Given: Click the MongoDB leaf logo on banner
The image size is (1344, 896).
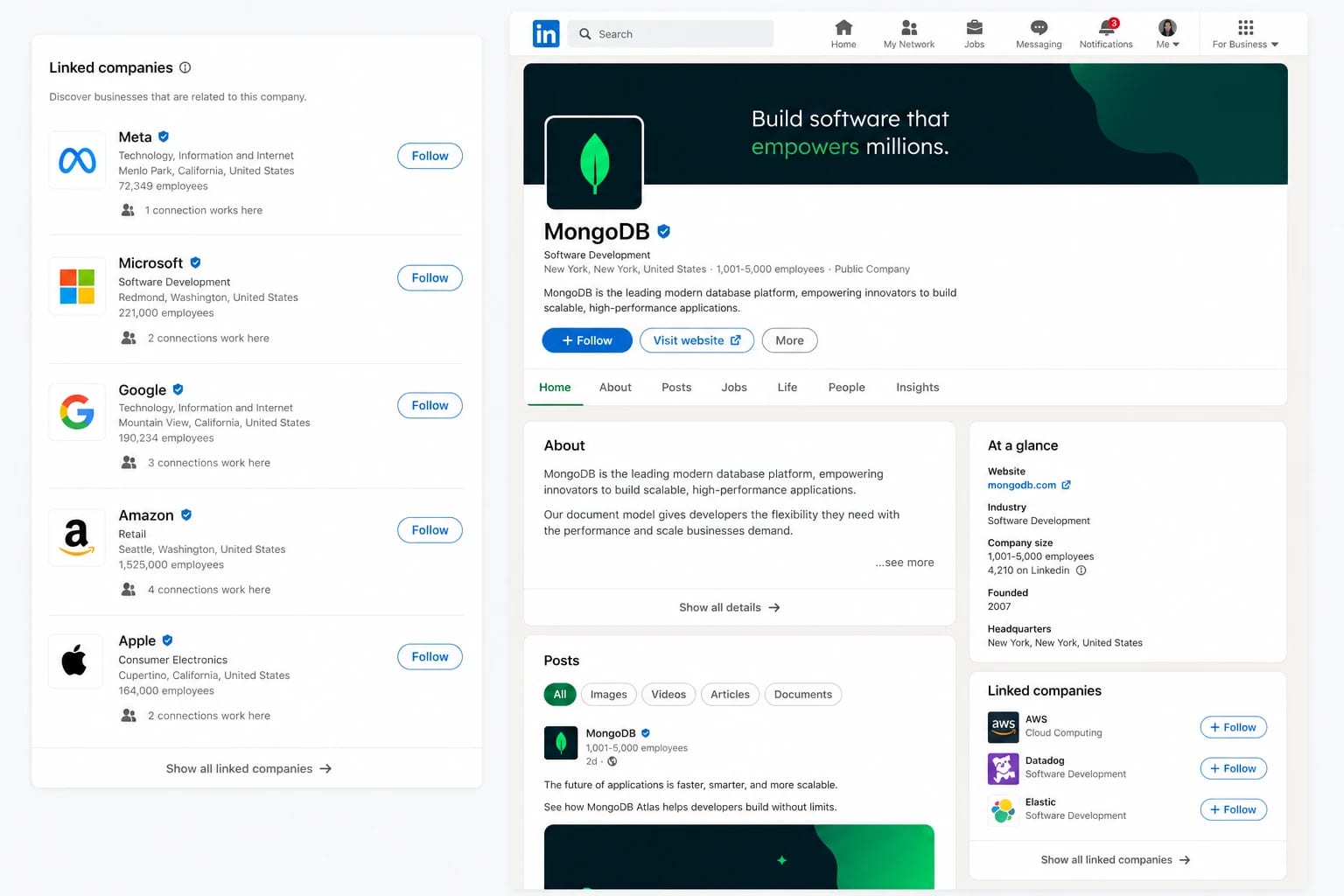Looking at the screenshot, I should 594,163.
